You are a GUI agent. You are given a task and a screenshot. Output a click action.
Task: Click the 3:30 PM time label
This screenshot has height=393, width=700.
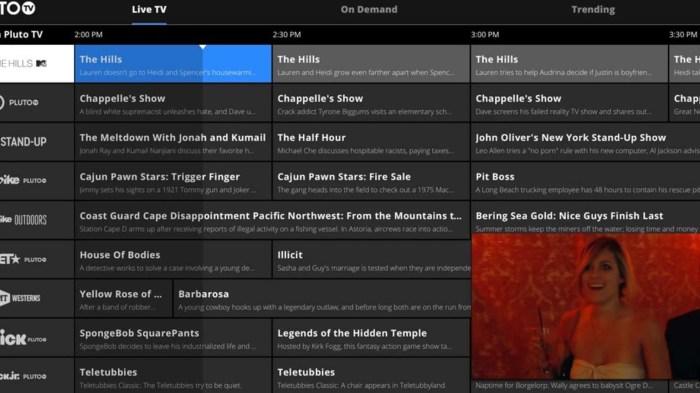[683, 34]
